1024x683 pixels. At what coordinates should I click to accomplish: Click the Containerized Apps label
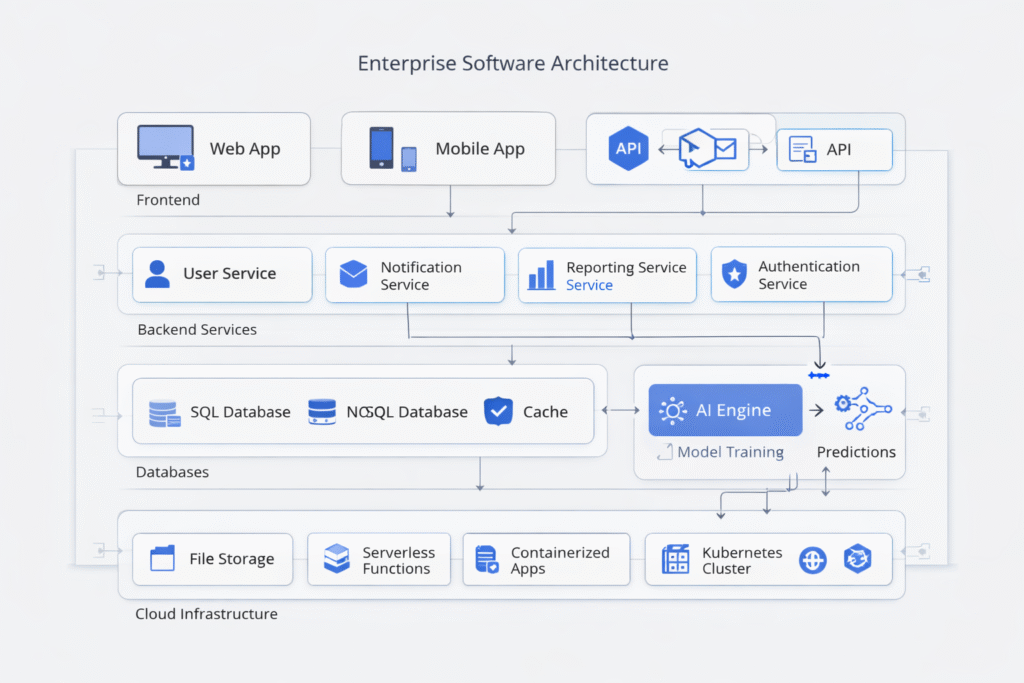(x=560, y=560)
